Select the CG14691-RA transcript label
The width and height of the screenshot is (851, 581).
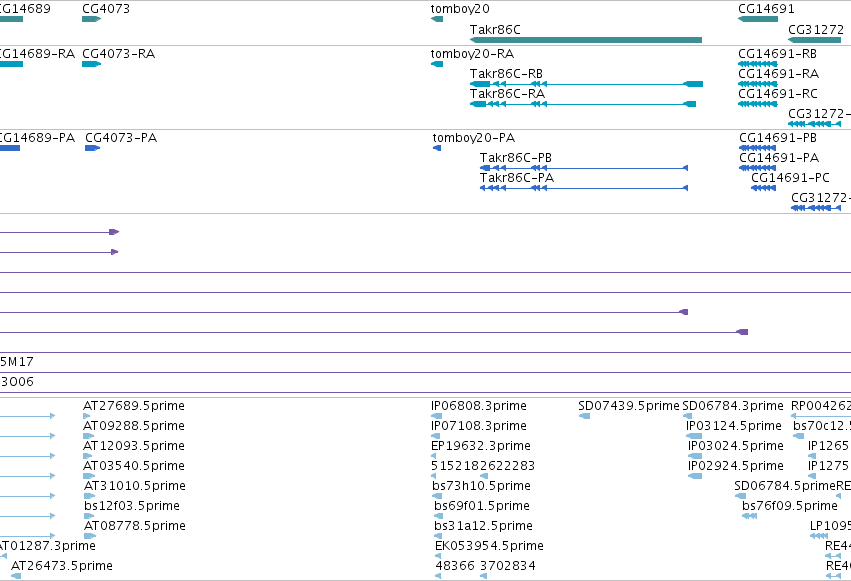[x=778, y=74]
